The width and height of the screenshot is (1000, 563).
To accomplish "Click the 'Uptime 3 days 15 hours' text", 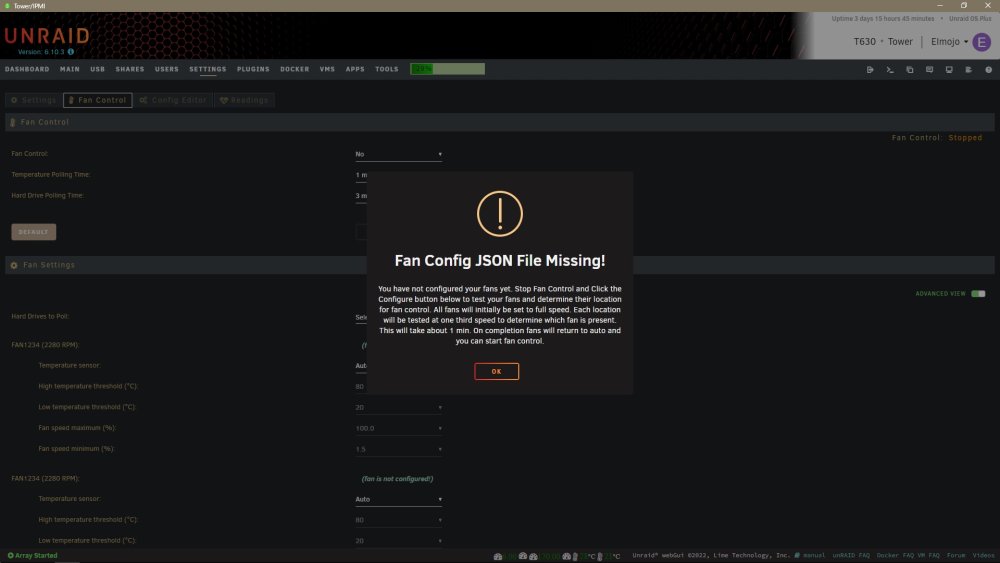I will 883,18.
